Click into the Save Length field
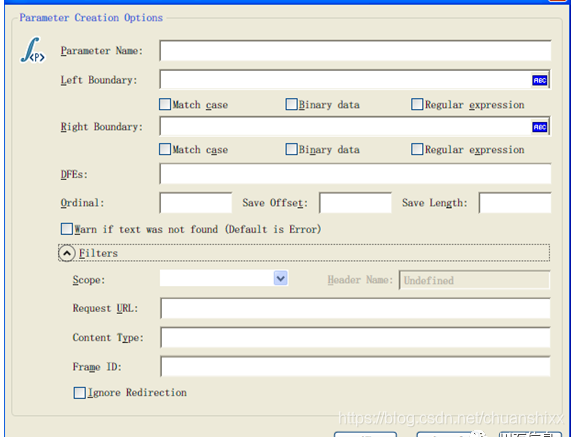The image size is (574, 437). (x=515, y=203)
